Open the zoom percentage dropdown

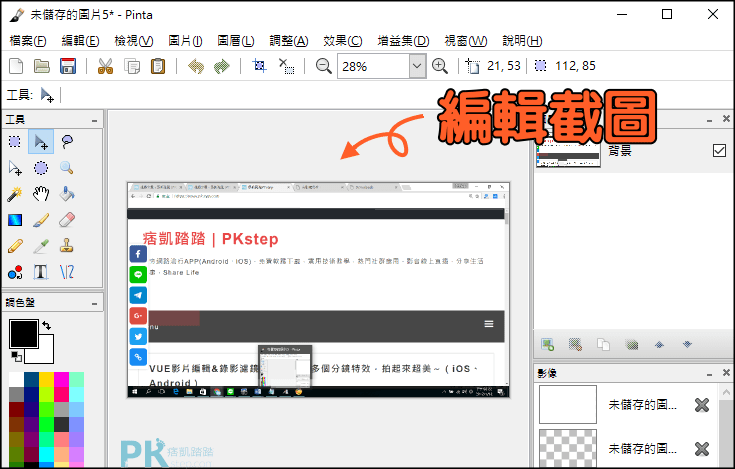tap(417, 66)
